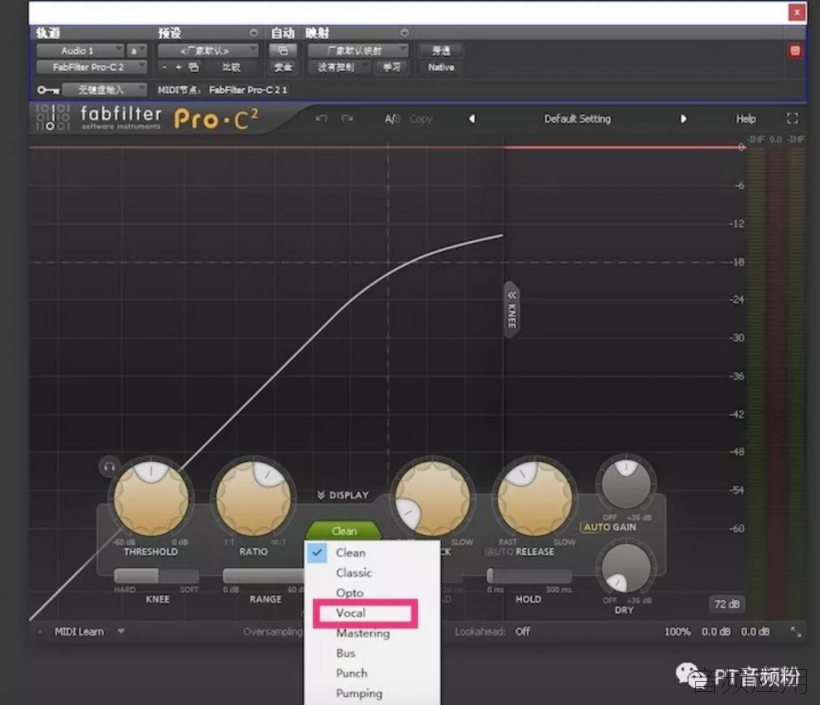
Task: Click the MIDI Learn indicator dot
Action: tap(40, 632)
